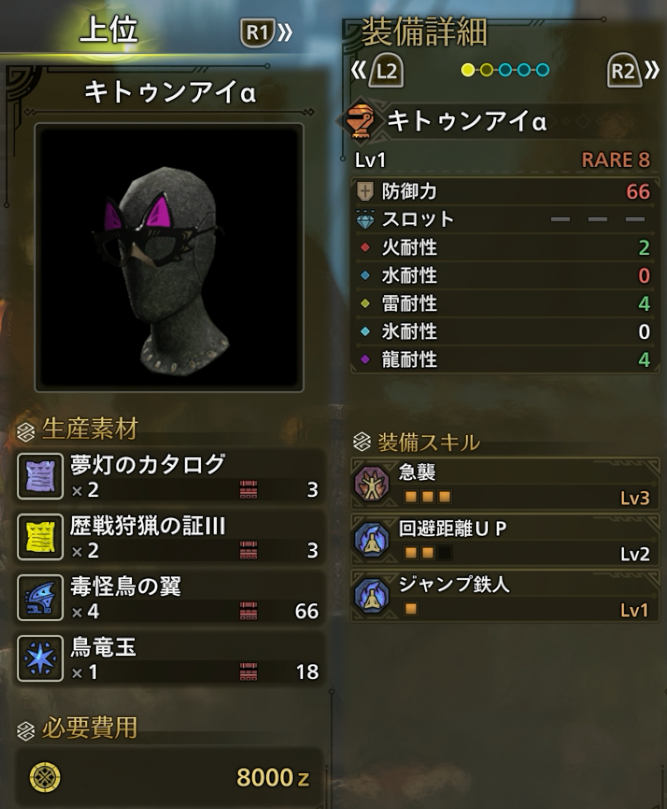
Task: Select the last teal page dot
Action: [x=542, y=70]
